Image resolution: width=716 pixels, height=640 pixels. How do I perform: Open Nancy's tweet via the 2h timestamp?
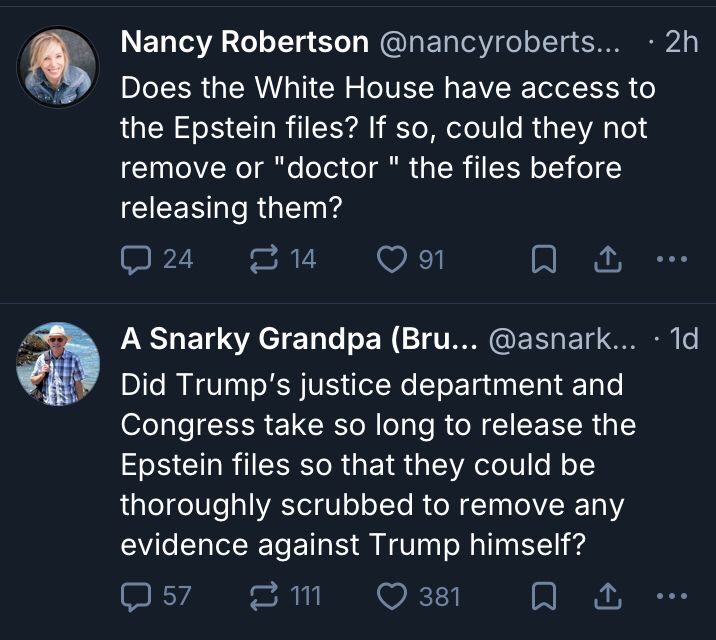pos(681,42)
